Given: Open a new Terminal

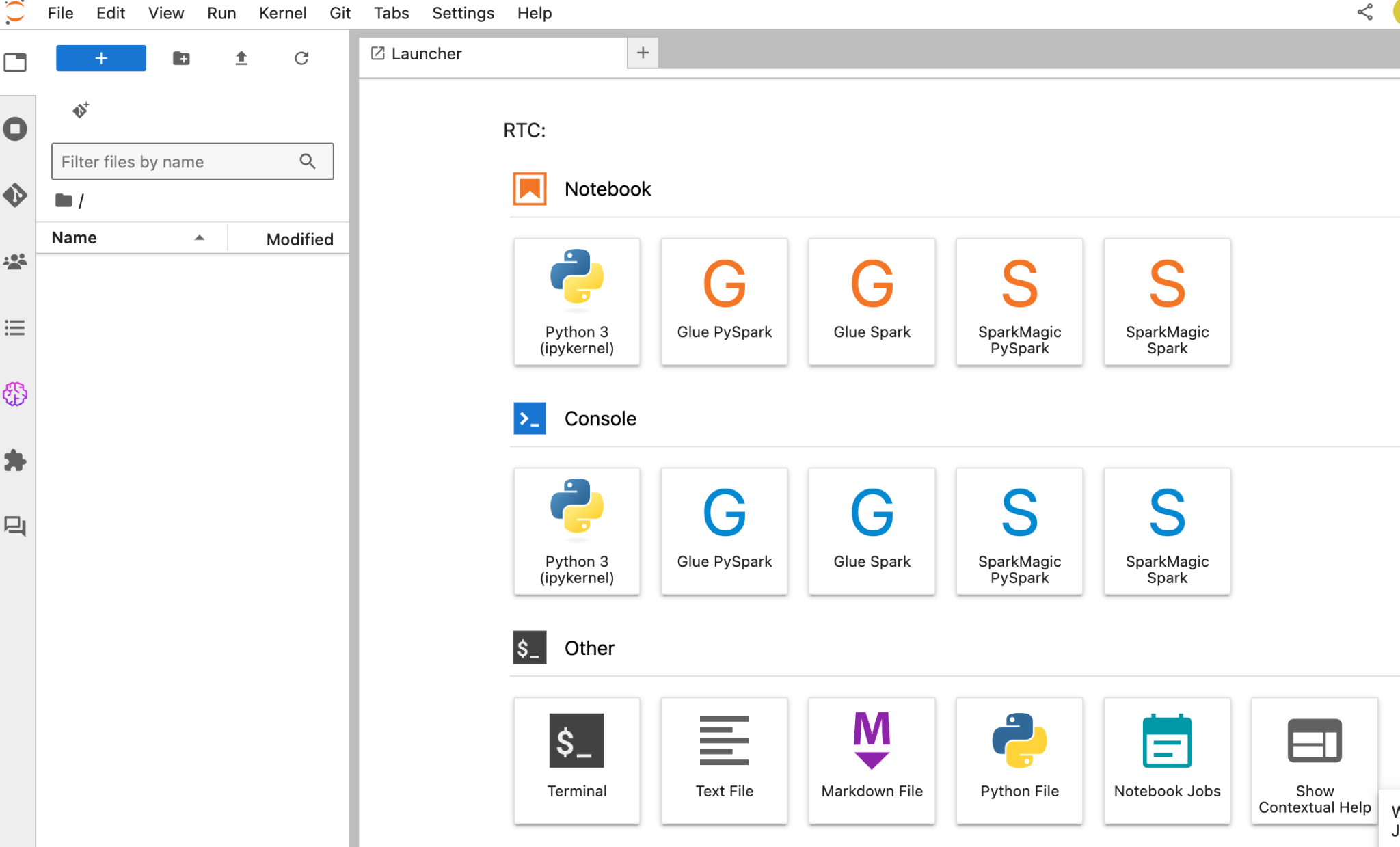Looking at the screenshot, I should (576, 760).
